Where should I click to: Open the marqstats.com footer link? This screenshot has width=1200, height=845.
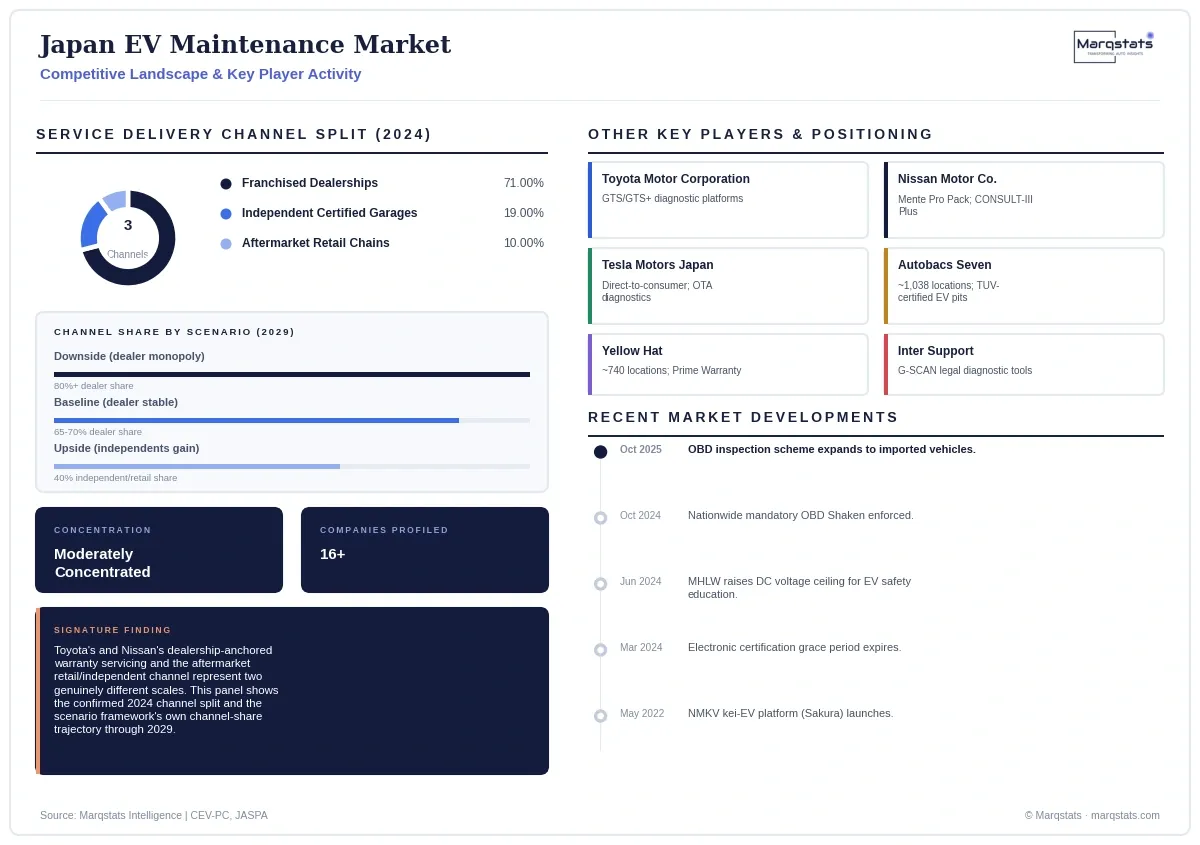coord(1125,815)
